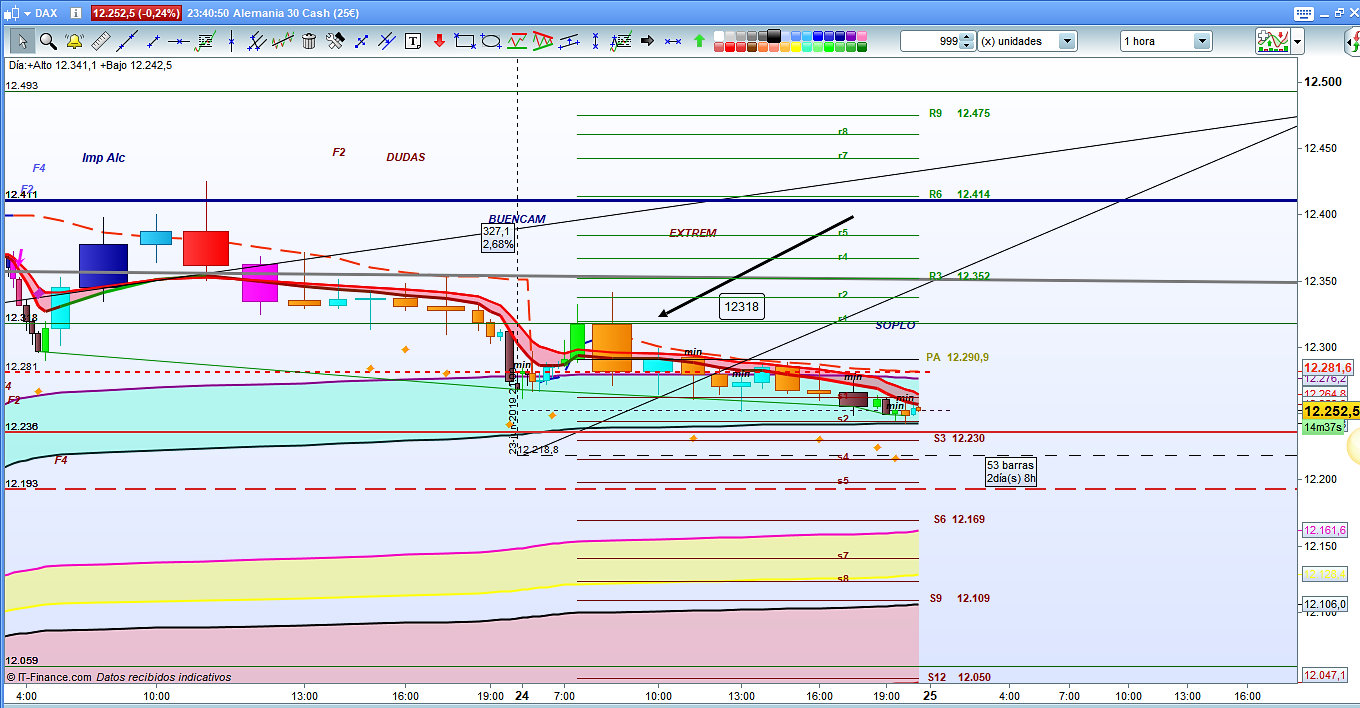Click the info button next to DAX
This screenshot has height=708, width=1360.
pyautogui.click(x=74, y=13)
